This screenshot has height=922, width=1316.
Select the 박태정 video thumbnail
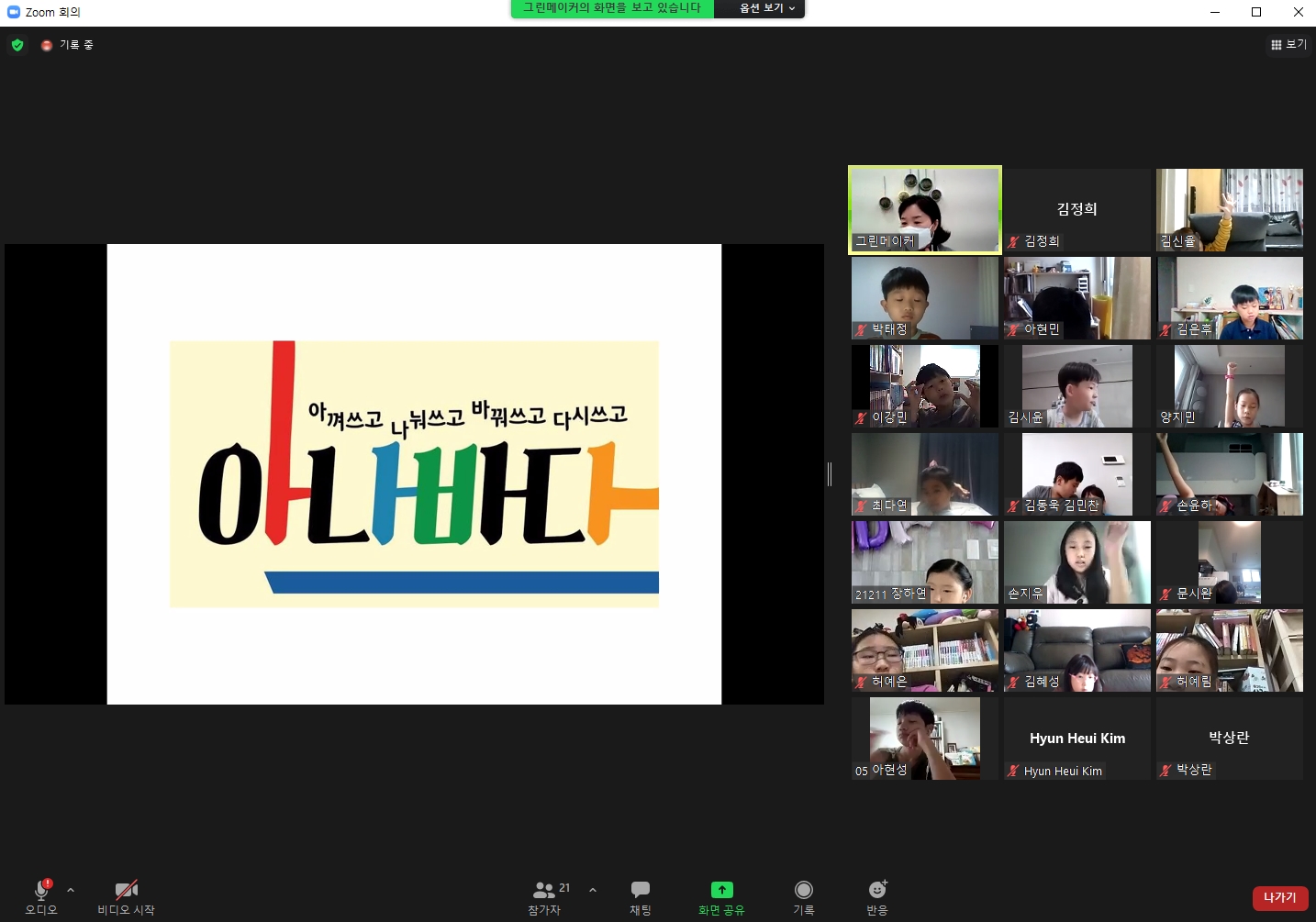[925, 298]
